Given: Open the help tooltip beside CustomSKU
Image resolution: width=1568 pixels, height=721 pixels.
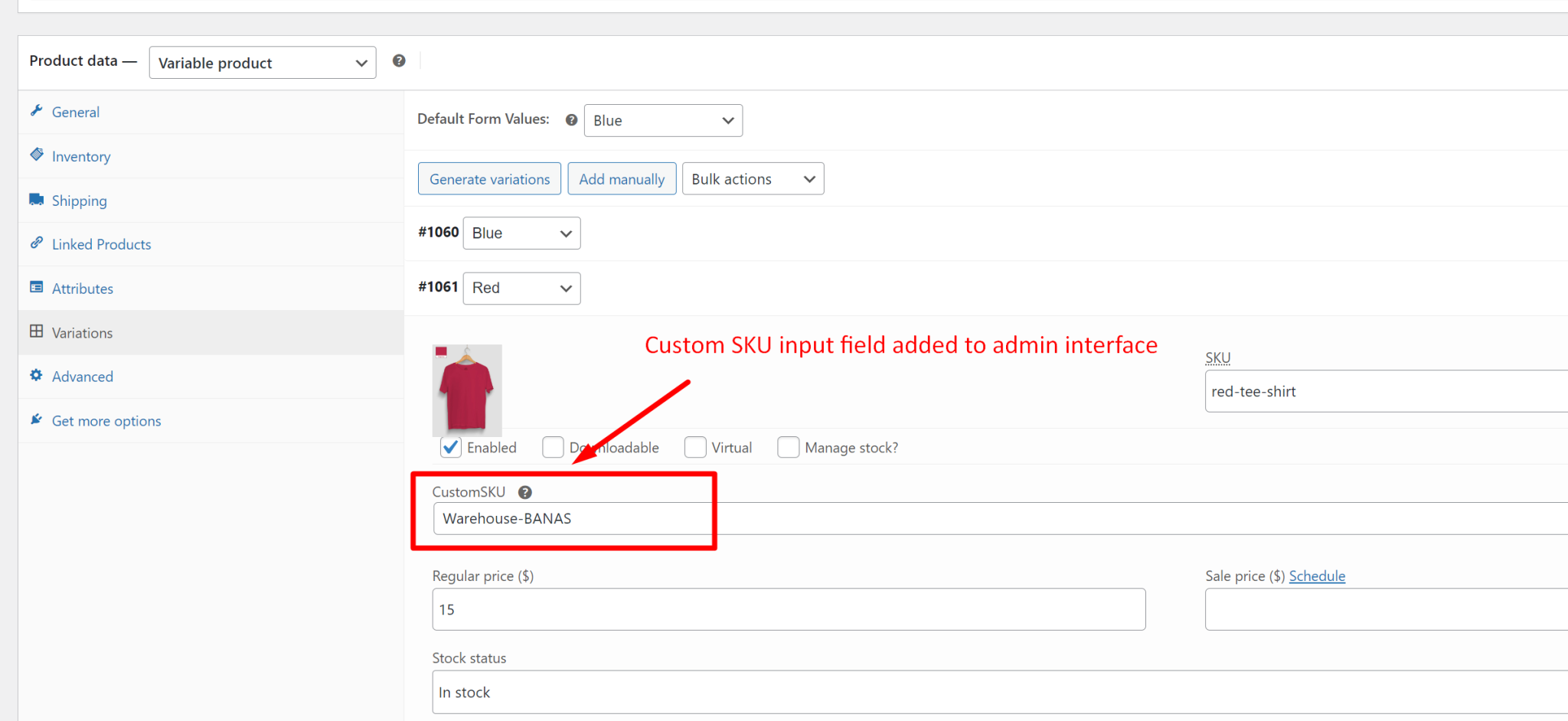Looking at the screenshot, I should [525, 492].
